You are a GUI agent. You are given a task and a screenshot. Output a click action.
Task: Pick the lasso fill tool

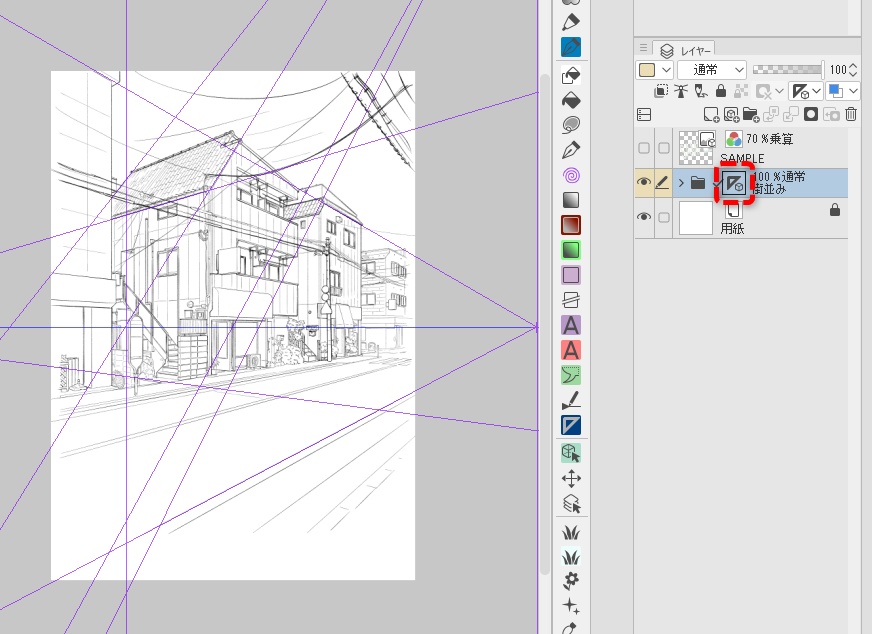tap(571, 125)
